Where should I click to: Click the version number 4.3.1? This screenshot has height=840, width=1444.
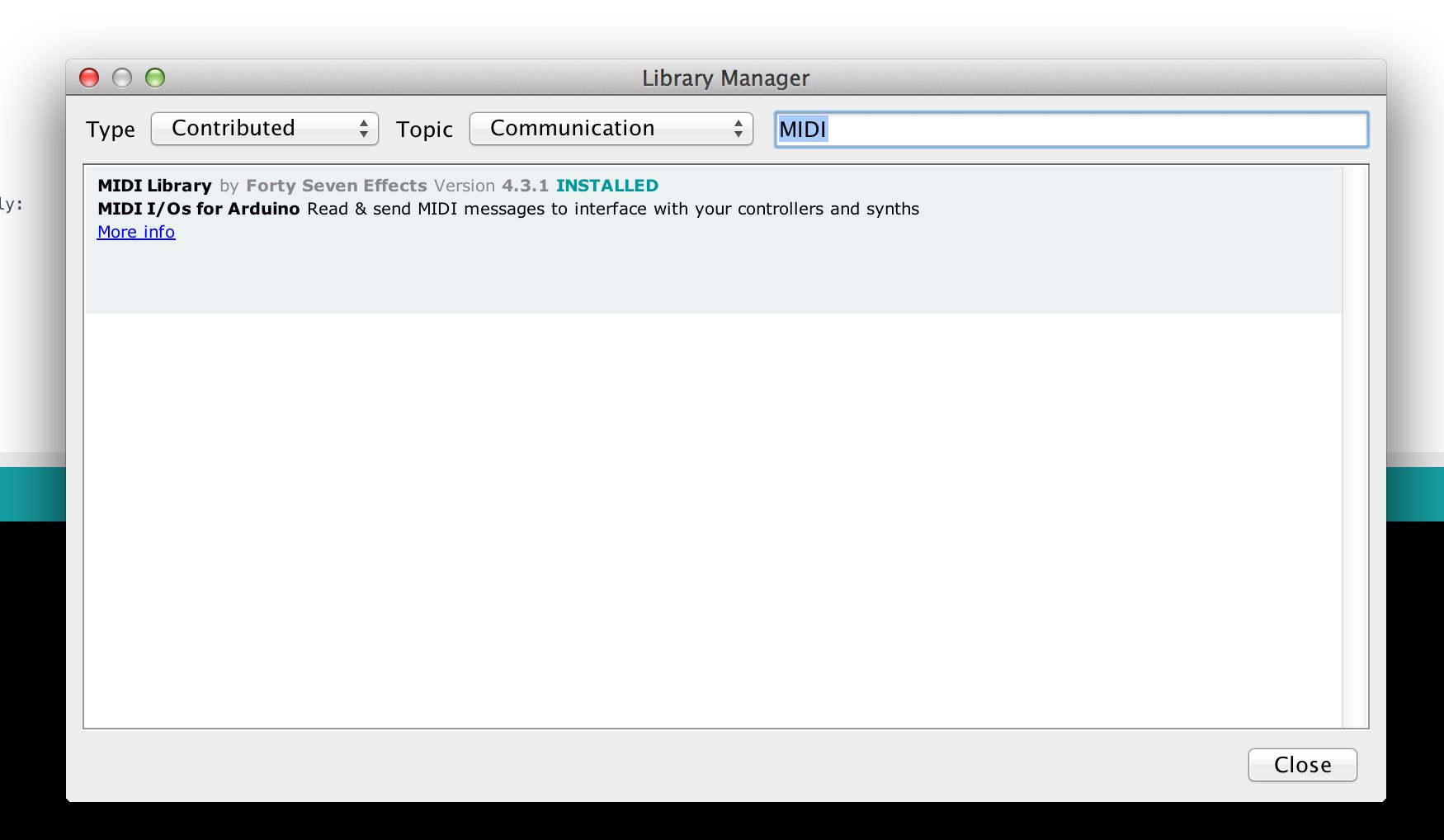[525, 186]
